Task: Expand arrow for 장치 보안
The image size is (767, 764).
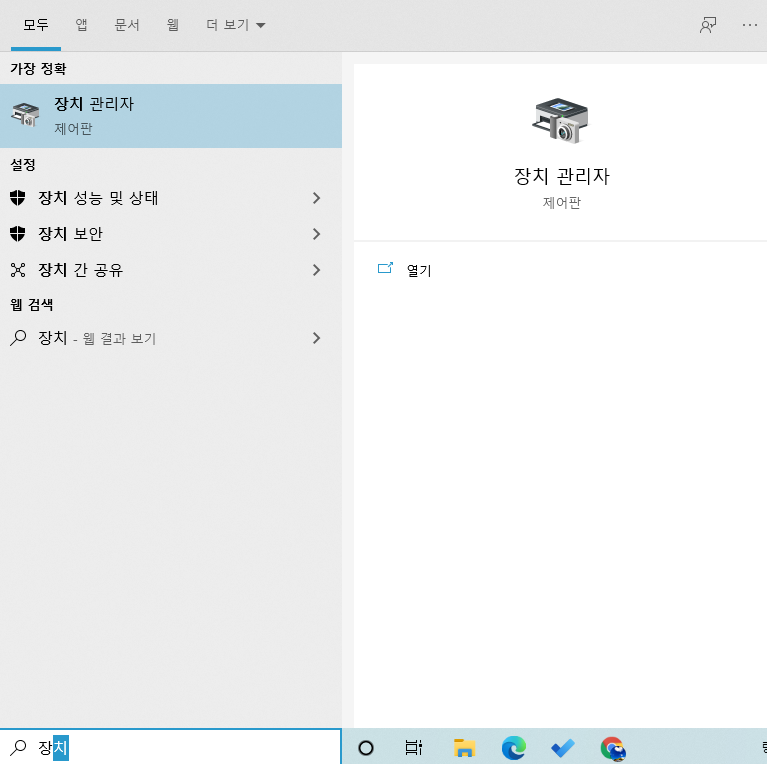Action: click(x=316, y=234)
